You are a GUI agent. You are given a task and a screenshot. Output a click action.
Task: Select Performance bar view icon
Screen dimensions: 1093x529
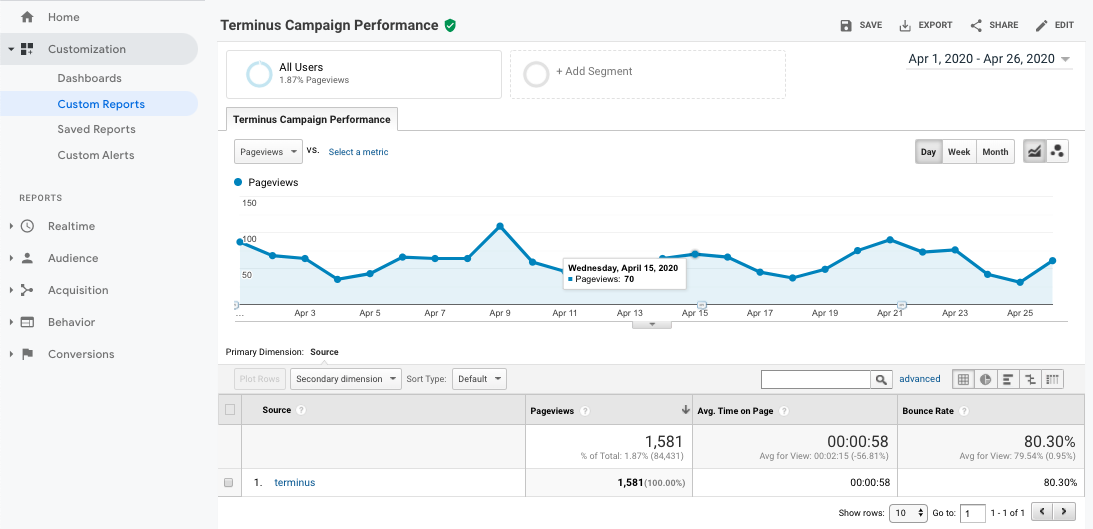(1008, 379)
